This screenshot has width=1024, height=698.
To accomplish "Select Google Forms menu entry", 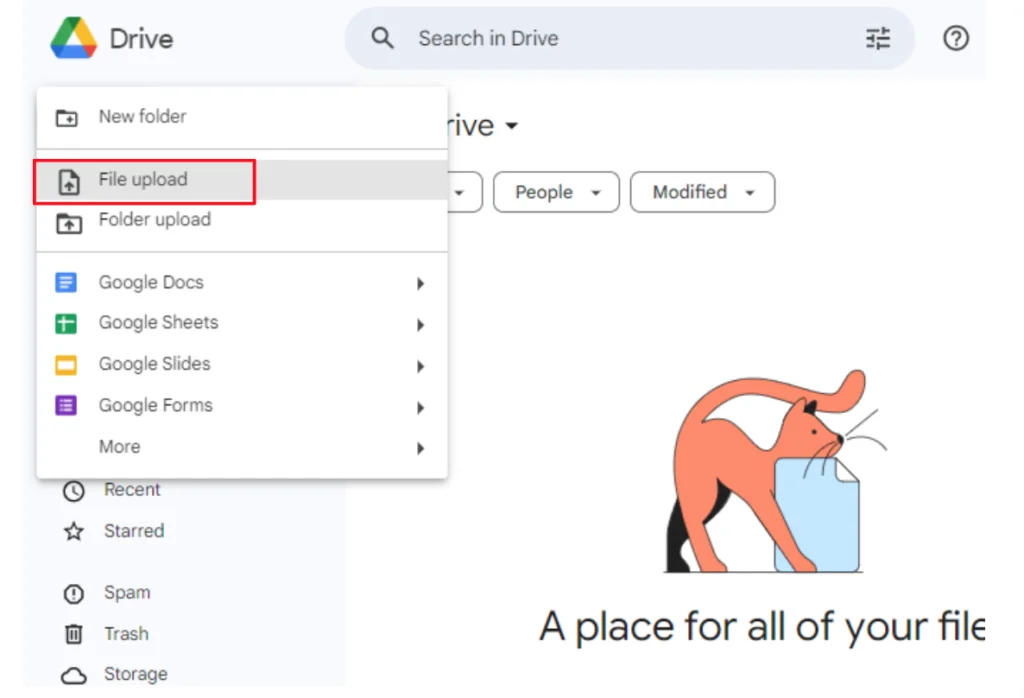I will coord(242,405).
